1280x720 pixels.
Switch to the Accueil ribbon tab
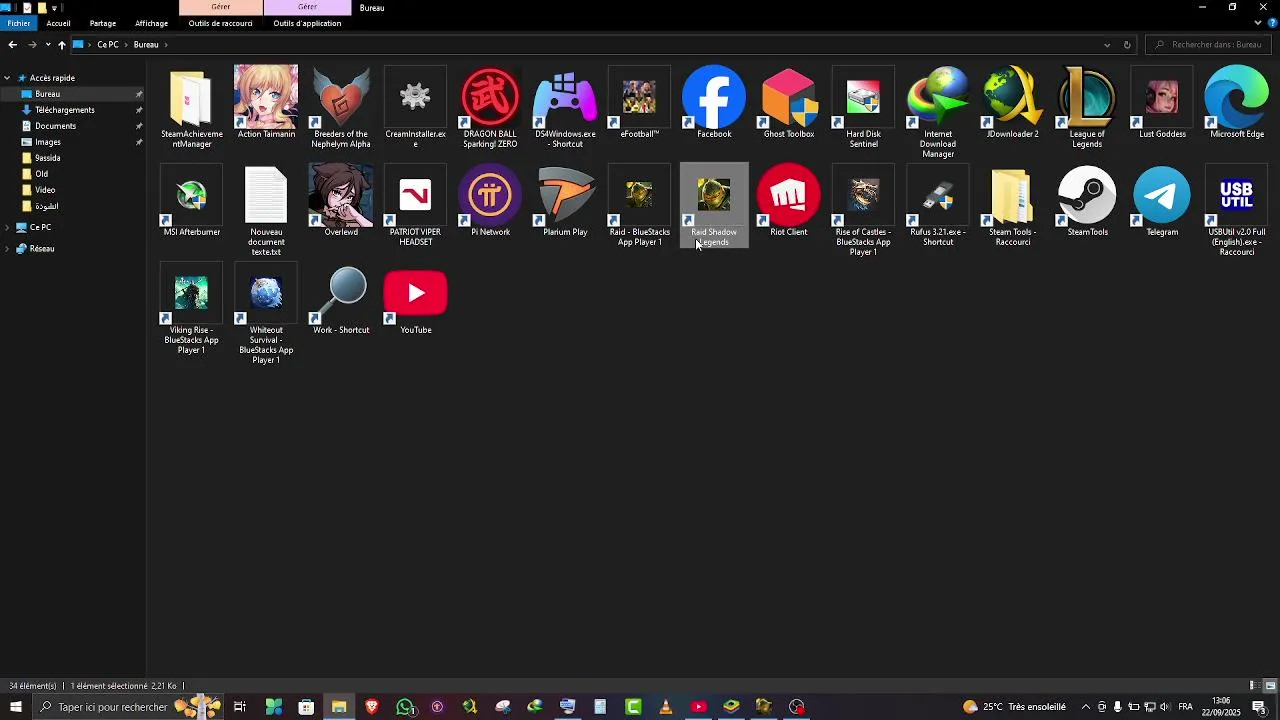pos(58,23)
